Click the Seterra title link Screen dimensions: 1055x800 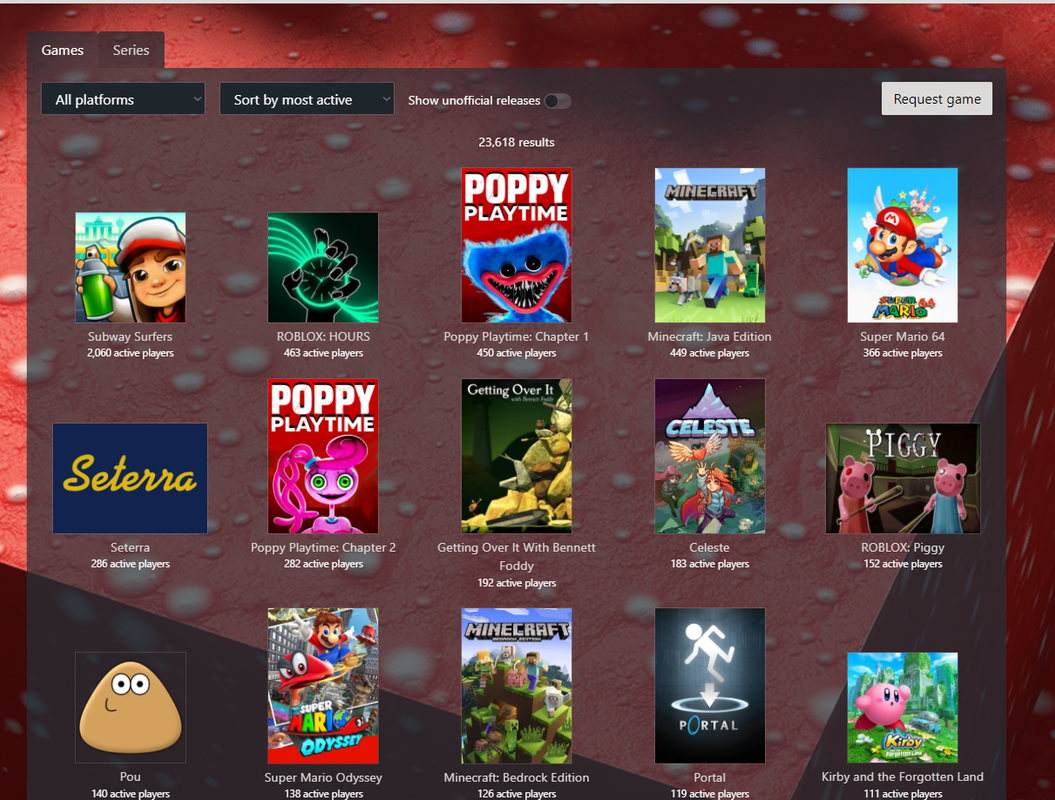pyautogui.click(x=131, y=548)
